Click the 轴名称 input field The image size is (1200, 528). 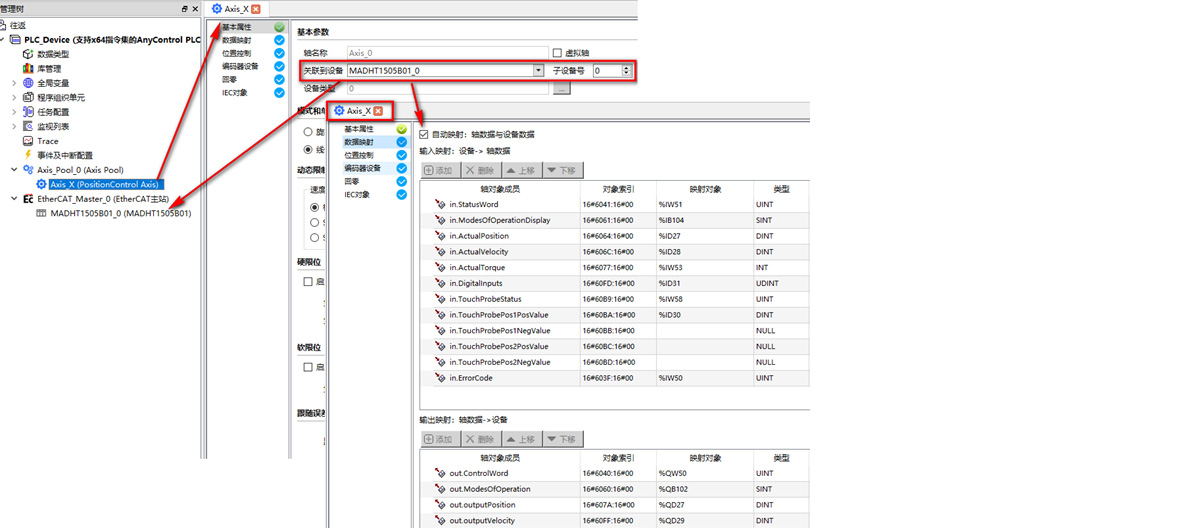pos(447,53)
